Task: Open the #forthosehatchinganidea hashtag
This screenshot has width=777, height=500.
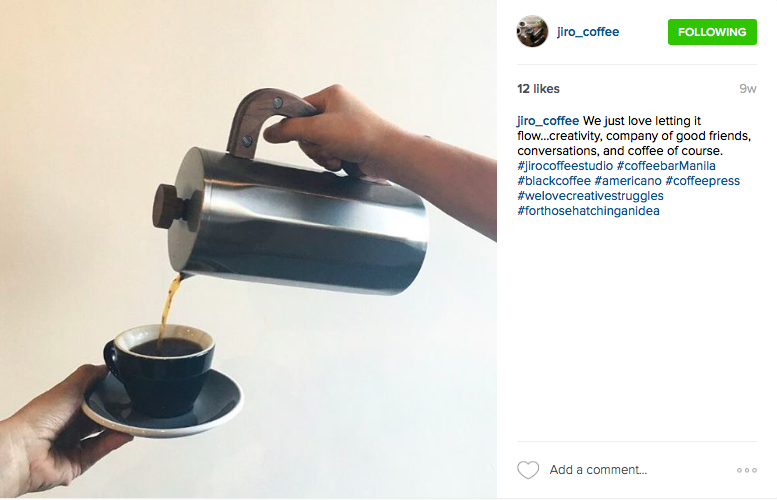Action: pyautogui.click(x=588, y=211)
